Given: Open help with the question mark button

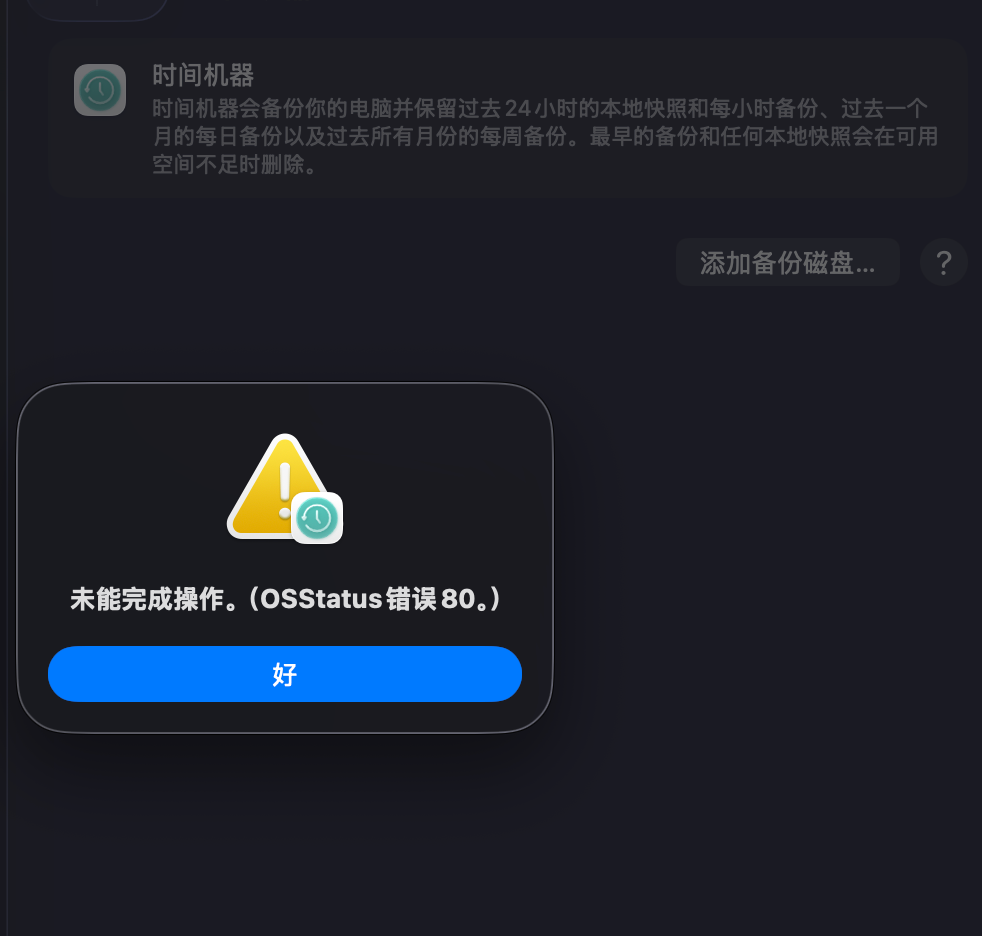Looking at the screenshot, I should click(x=944, y=262).
